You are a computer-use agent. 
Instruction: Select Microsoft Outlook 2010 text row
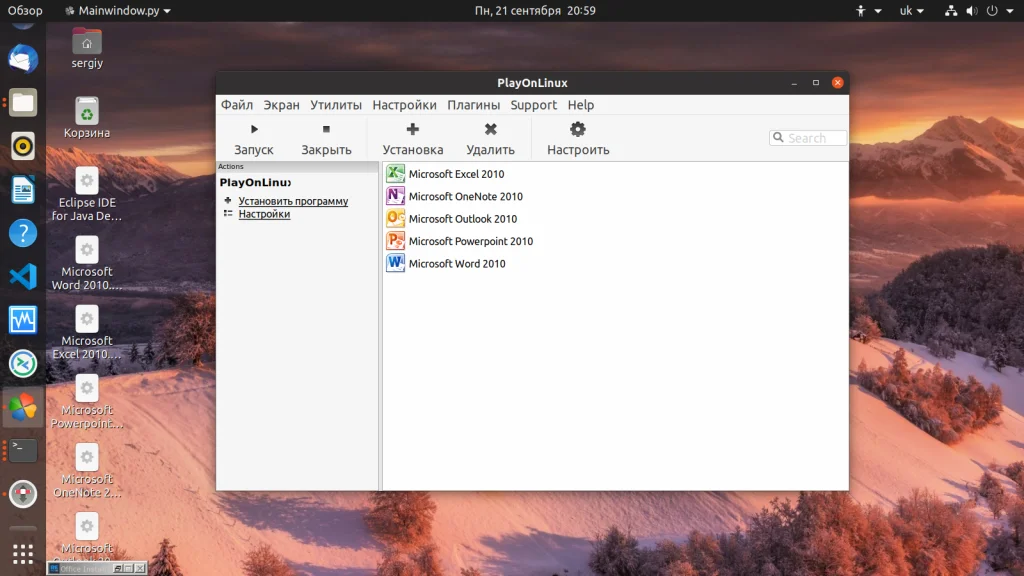click(x=462, y=219)
